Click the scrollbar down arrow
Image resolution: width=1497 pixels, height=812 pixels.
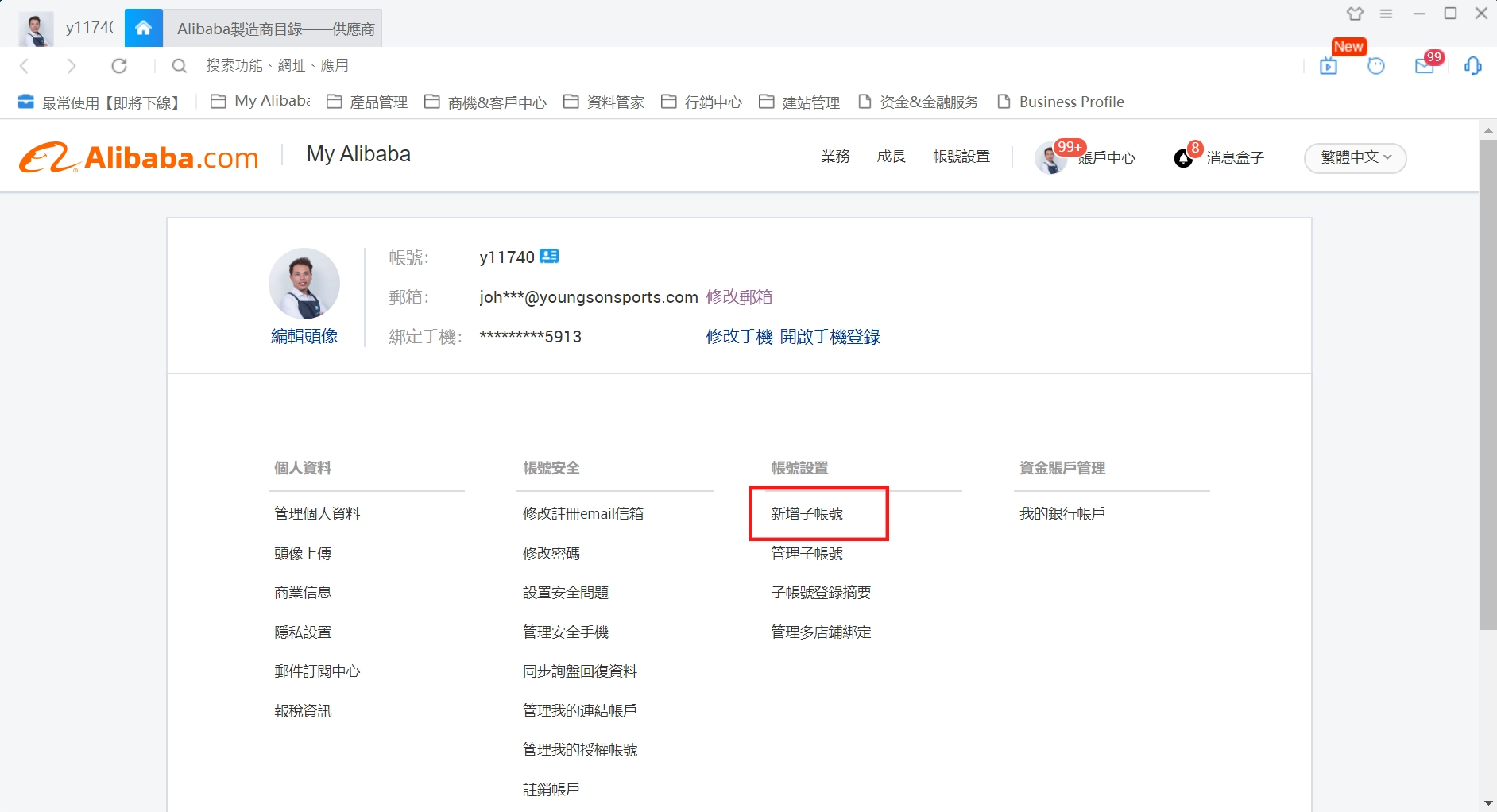point(1488,803)
